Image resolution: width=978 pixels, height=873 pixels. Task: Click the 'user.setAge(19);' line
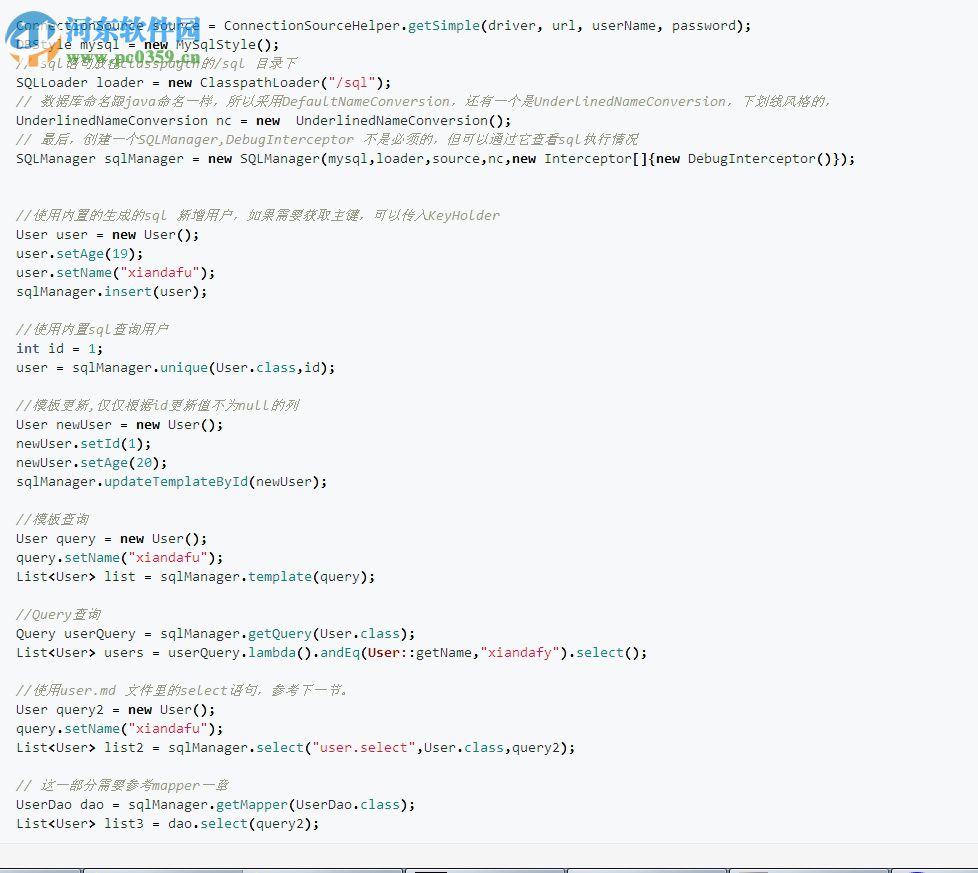point(80,254)
